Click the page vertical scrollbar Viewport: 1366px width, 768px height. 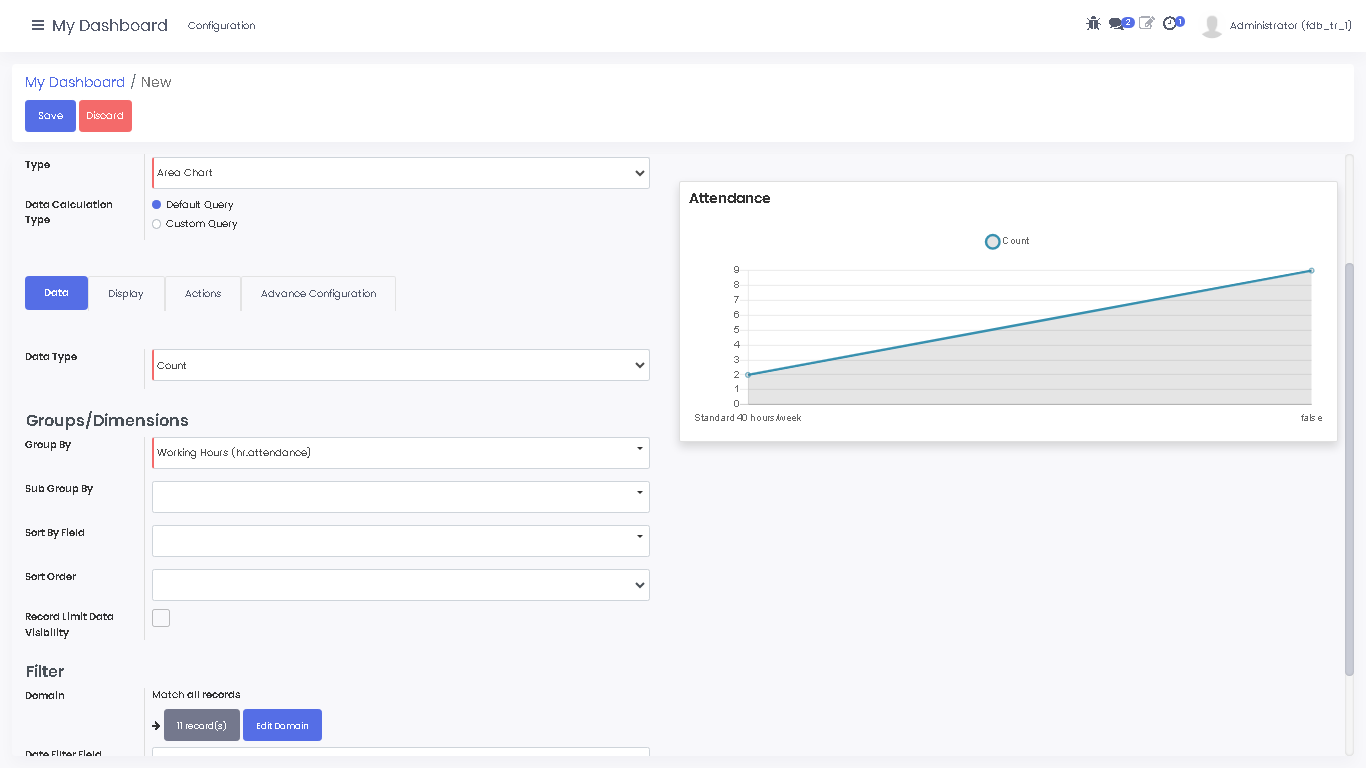(1349, 468)
